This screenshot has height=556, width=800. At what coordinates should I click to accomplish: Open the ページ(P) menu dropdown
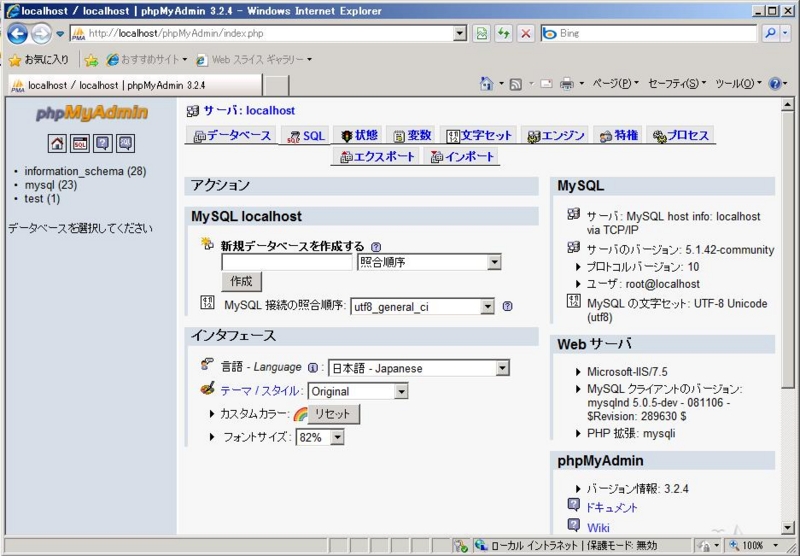click(x=615, y=84)
